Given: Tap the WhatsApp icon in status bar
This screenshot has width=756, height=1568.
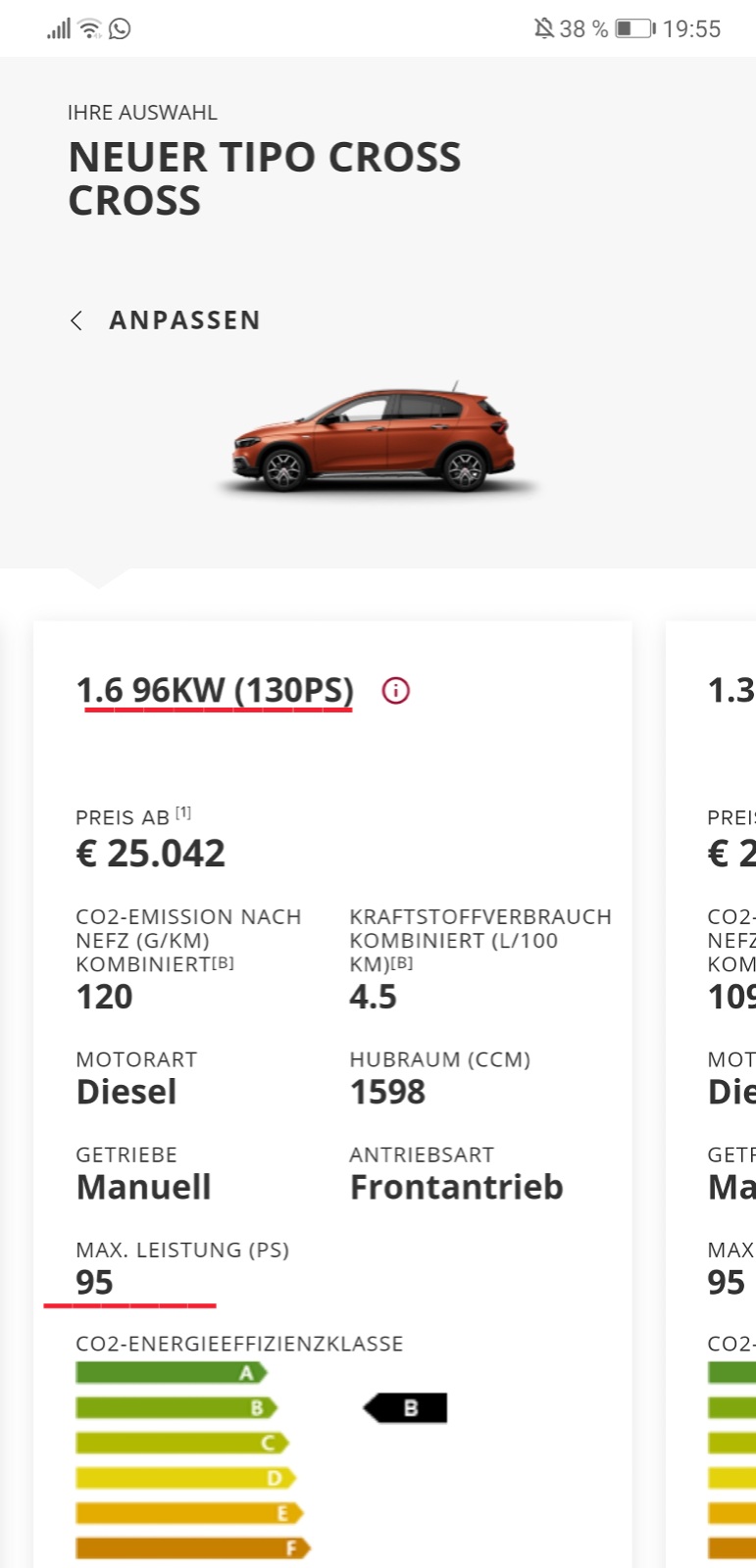Looking at the screenshot, I should (x=120, y=28).
